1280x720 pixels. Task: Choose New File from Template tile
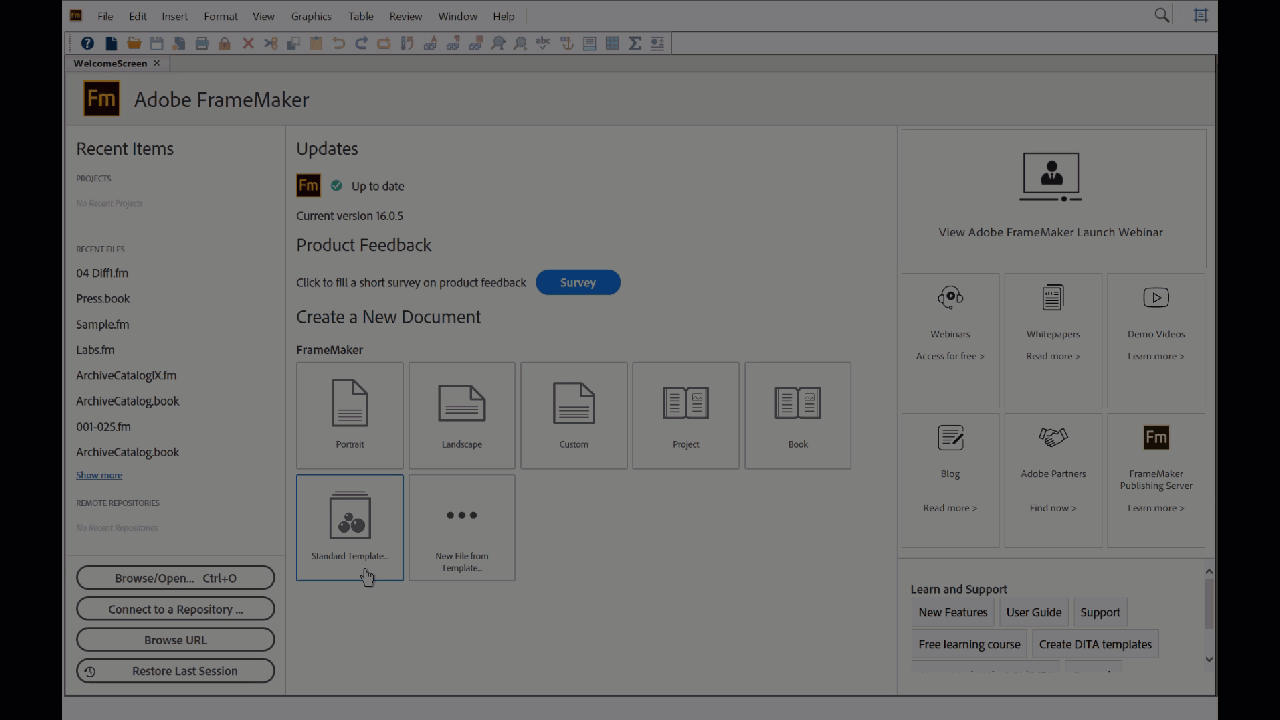click(462, 527)
